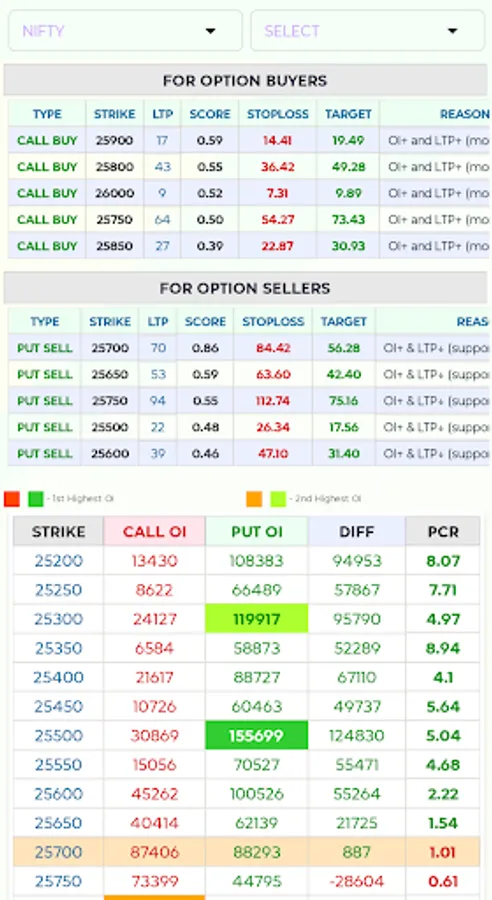
Task: Click strike 25400 in the OI table
Action: 59,678
